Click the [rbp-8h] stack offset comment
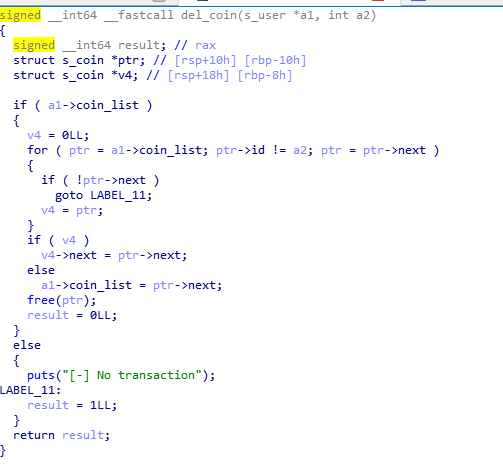The image size is (503, 473). click(x=265, y=75)
